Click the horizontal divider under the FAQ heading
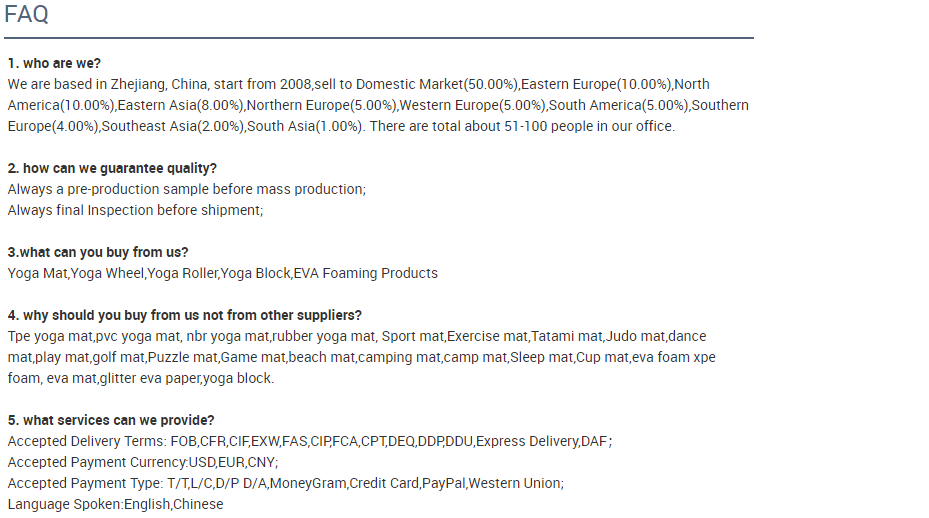 coord(379,38)
